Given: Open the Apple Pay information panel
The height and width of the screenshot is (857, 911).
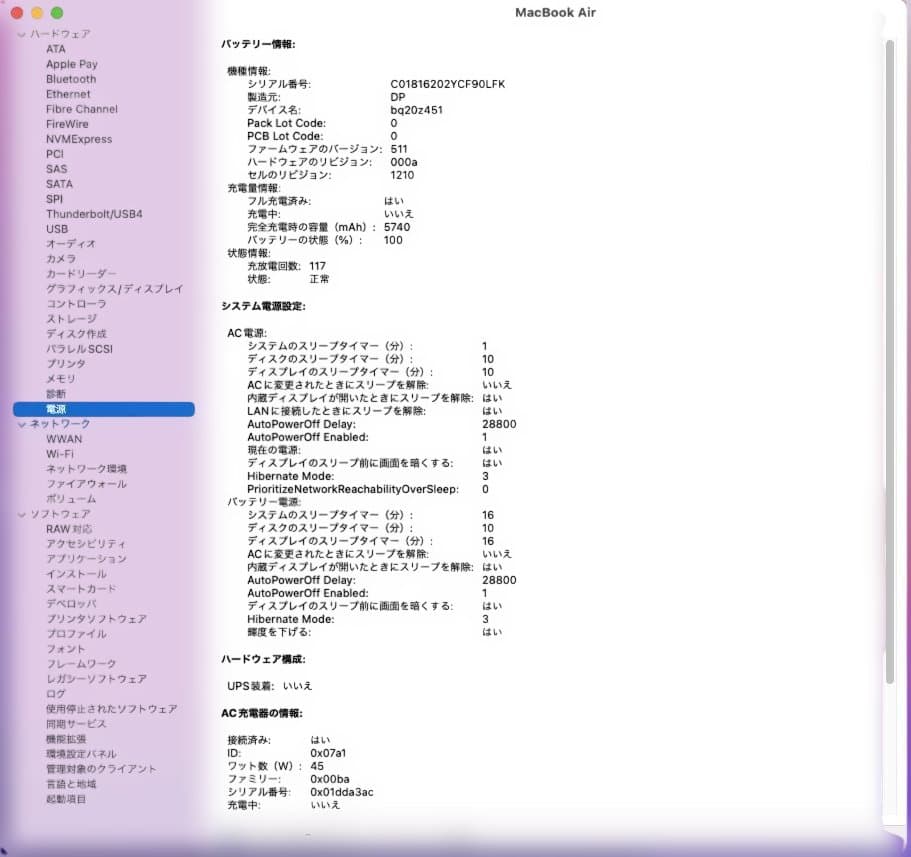Looking at the screenshot, I should [71, 63].
